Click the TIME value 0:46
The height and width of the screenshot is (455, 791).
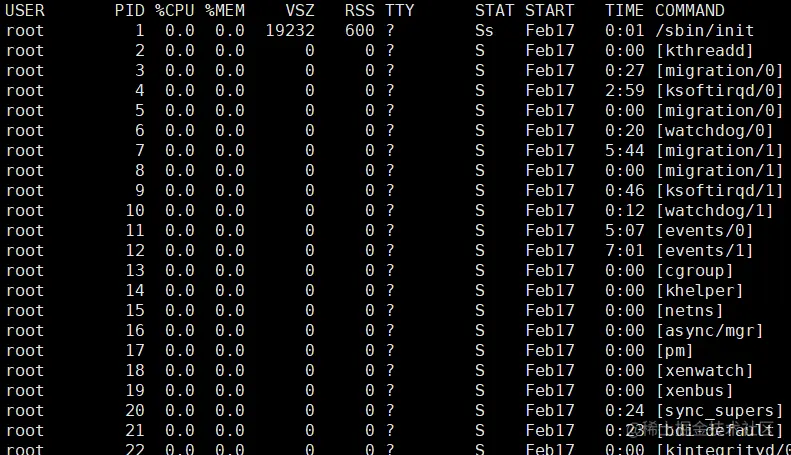coord(625,191)
